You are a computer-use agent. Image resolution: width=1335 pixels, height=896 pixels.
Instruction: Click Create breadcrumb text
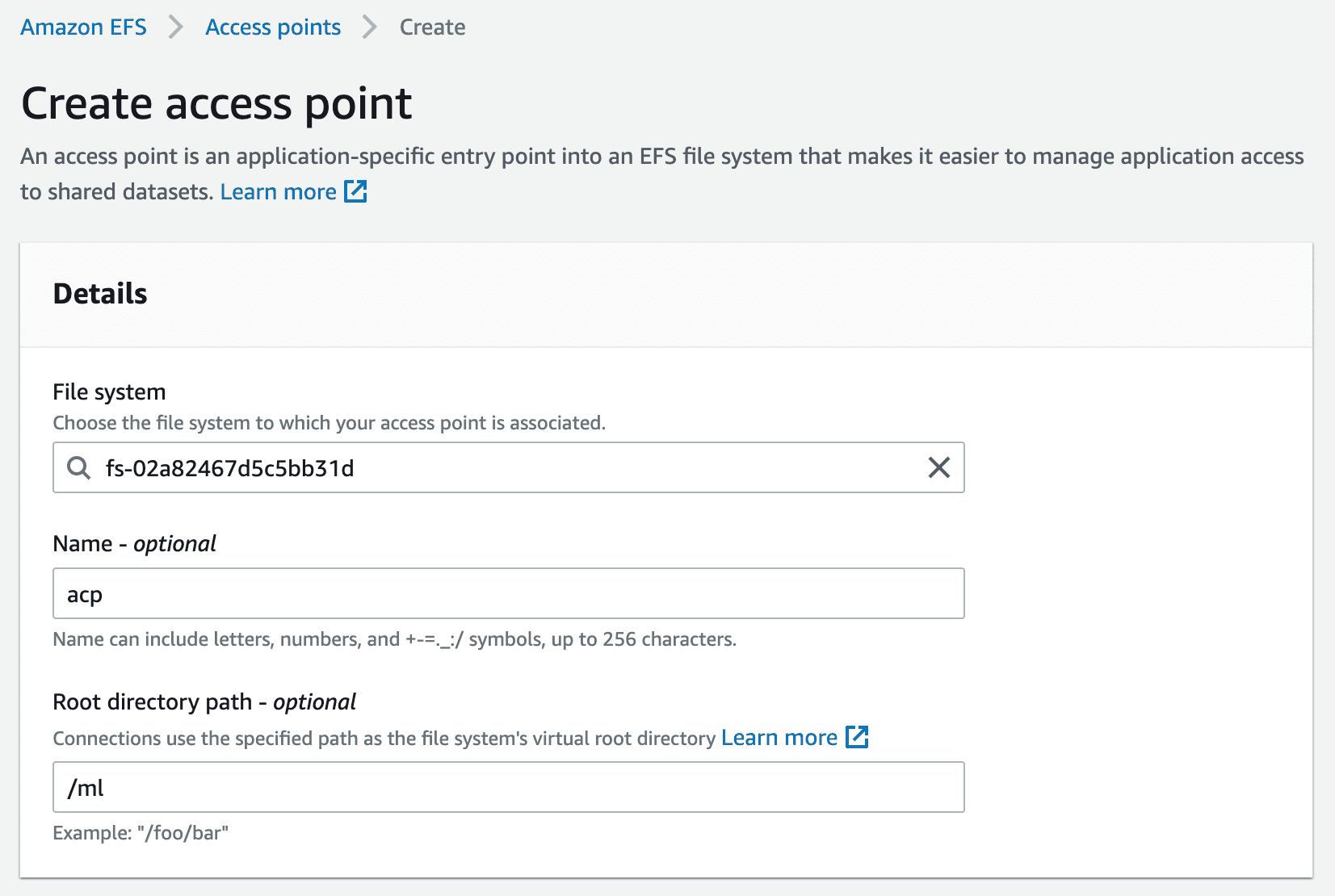(x=433, y=27)
